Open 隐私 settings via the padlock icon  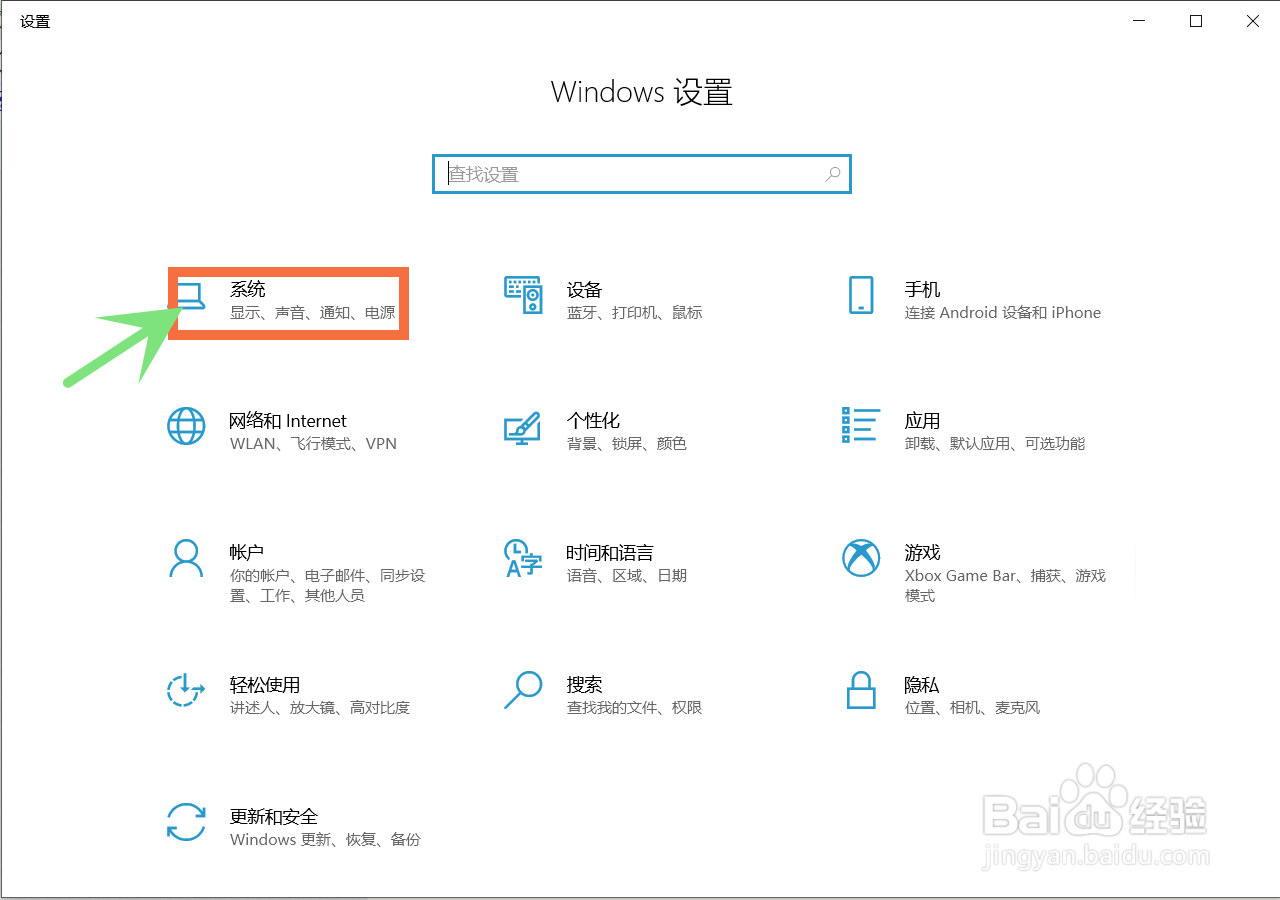861,692
